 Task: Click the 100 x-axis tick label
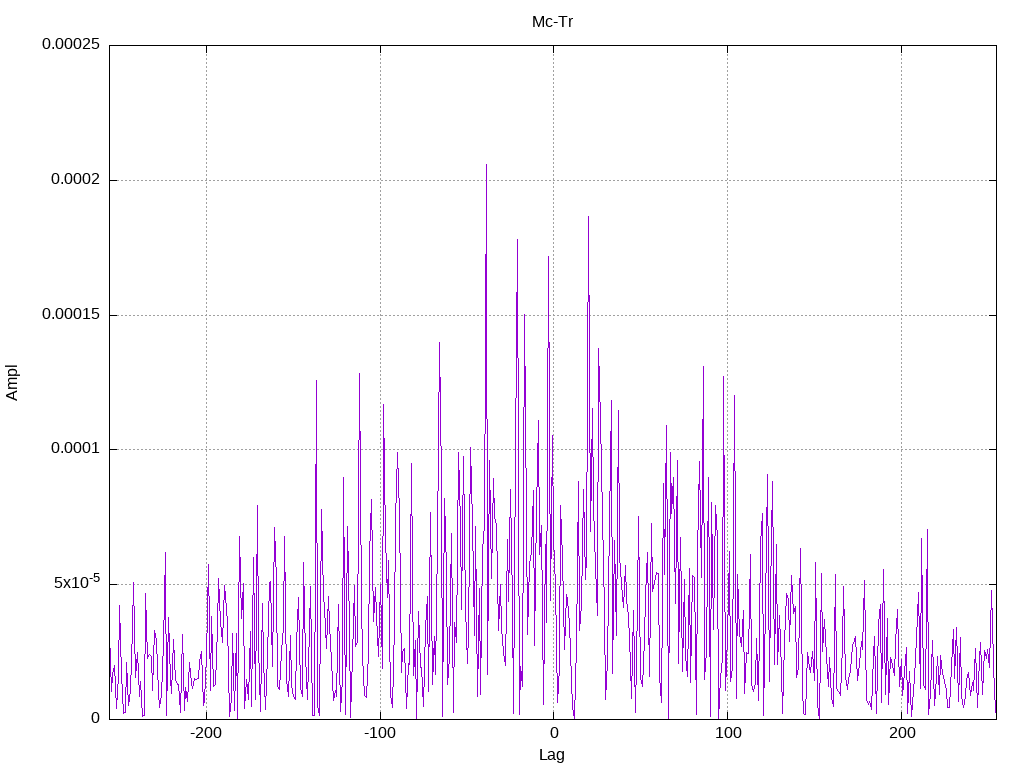(728, 733)
